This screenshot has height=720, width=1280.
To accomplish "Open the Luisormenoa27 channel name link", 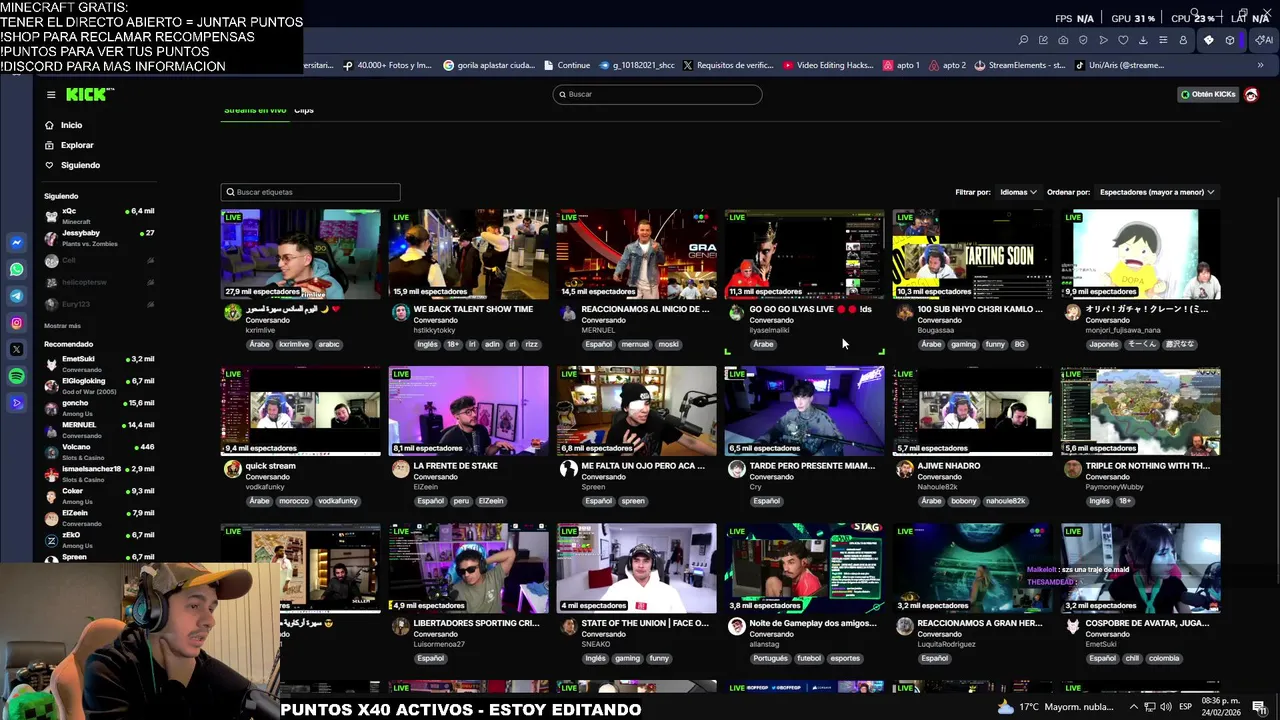I will click(439, 644).
